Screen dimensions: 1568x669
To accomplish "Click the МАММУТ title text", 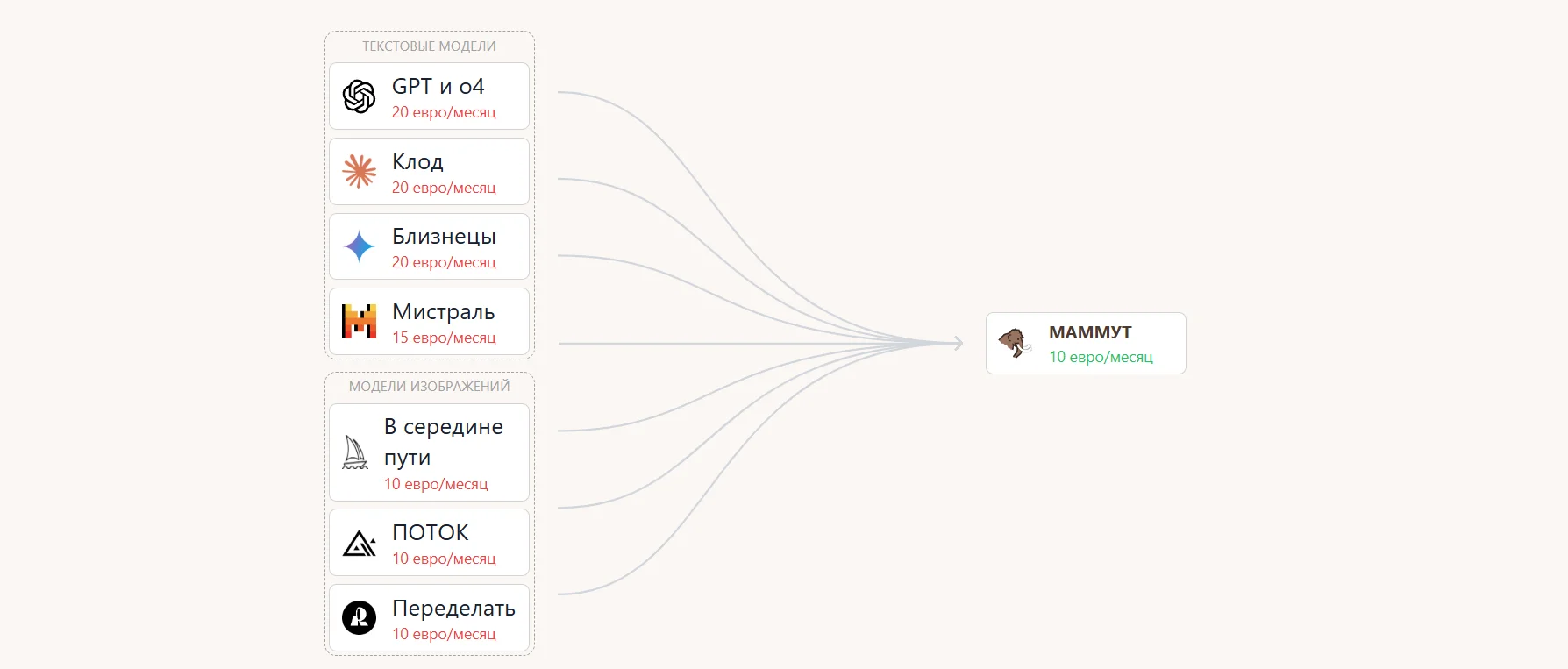I will coord(1090,332).
